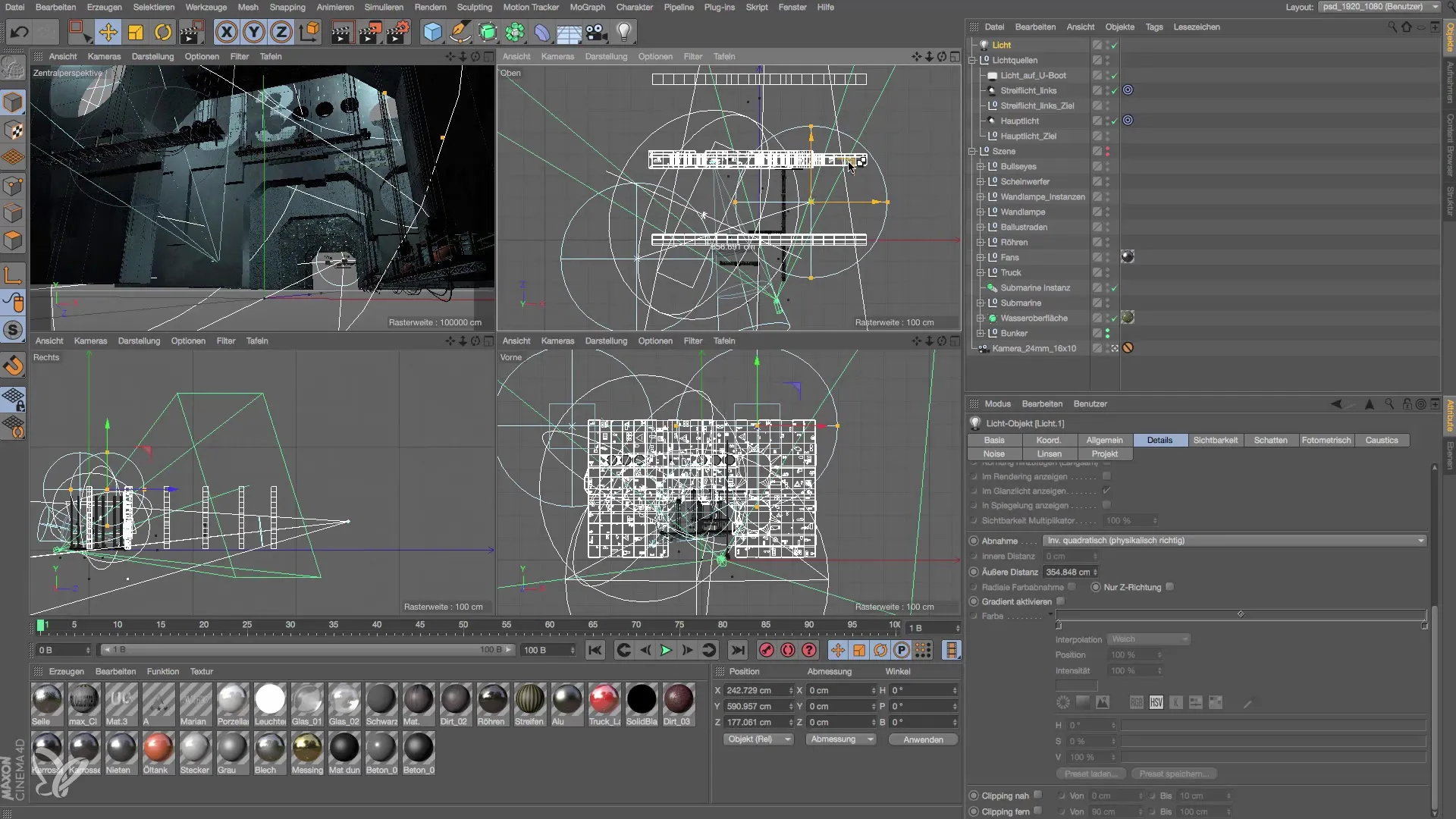
Task: Click the record keyframe icon
Action: tap(767, 650)
